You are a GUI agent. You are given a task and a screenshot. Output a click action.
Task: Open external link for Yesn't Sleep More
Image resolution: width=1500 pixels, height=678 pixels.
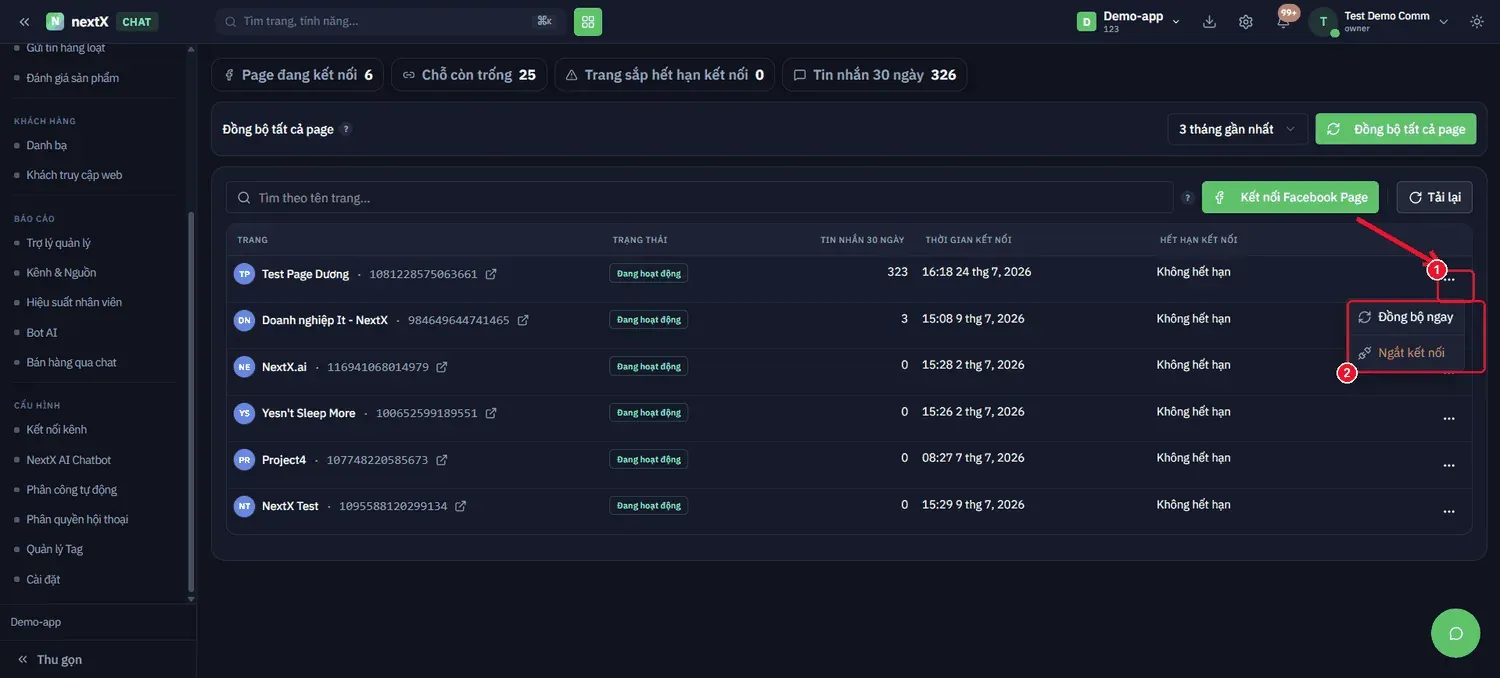[x=491, y=413]
